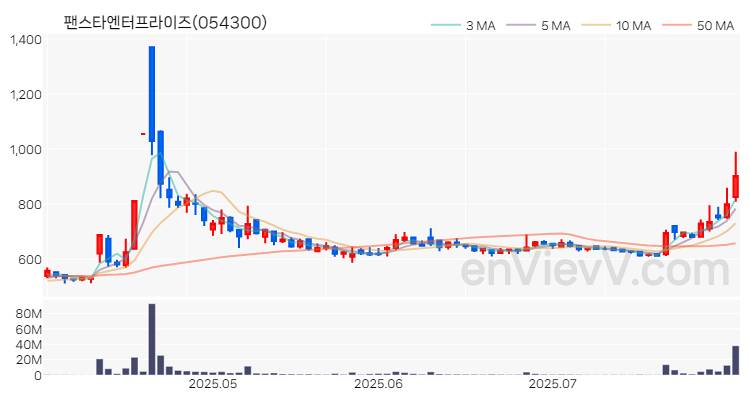This screenshot has width=750, height=400.
Task: Click the purple 5 MA legend line swatch
Action: coord(520,25)
